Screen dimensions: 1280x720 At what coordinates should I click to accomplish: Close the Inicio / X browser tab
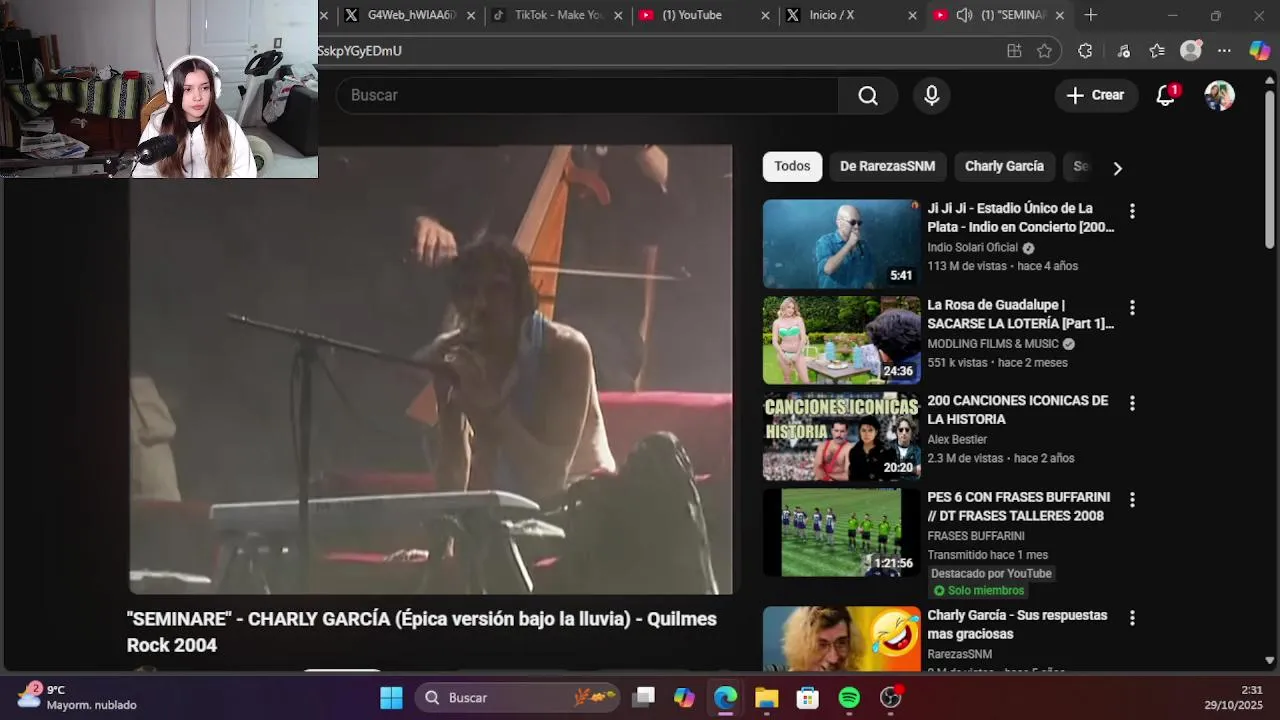(x=912, y=15)
